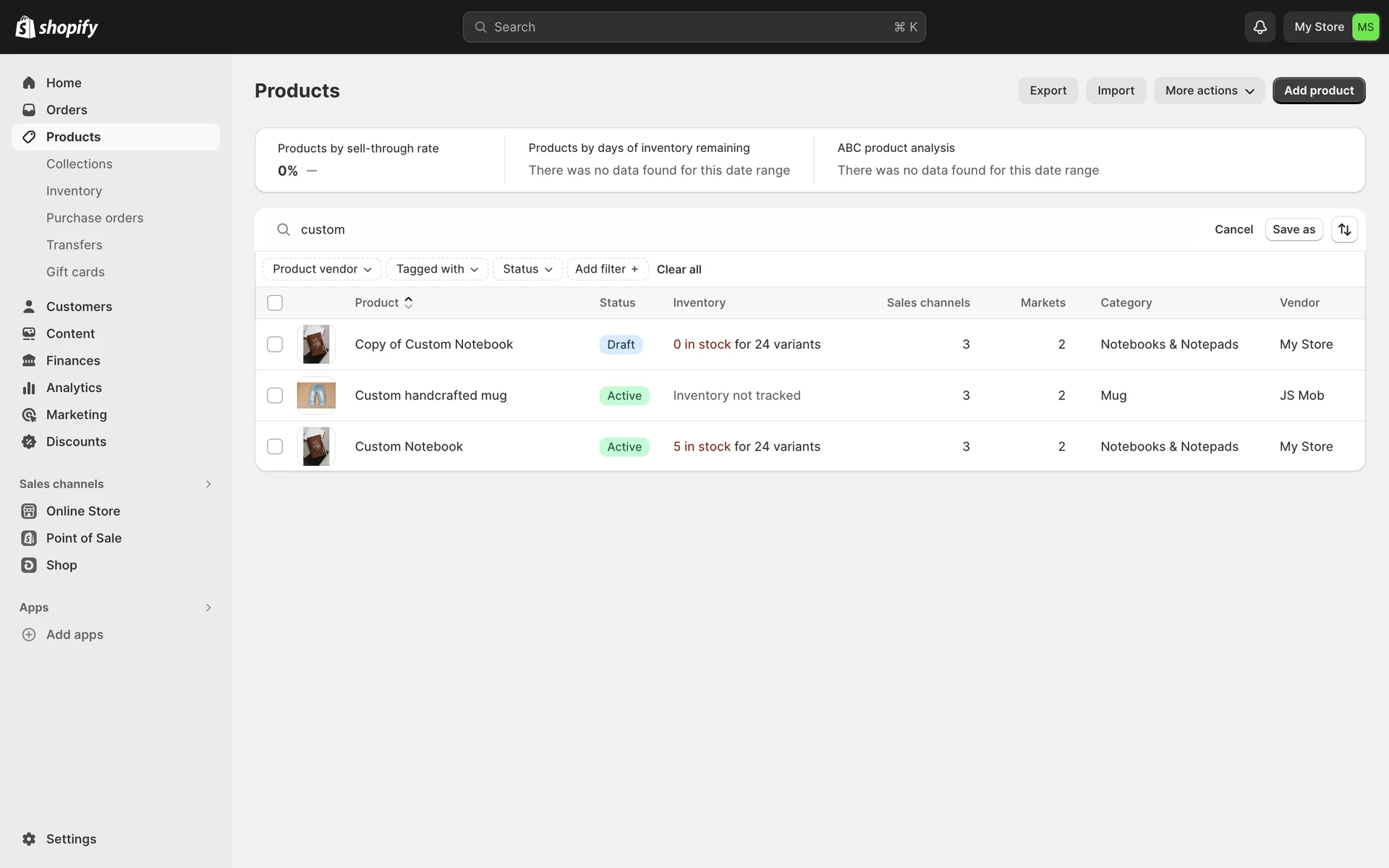Click the Add apps plus icon
Screen dimensions: 1389x868
29,634
